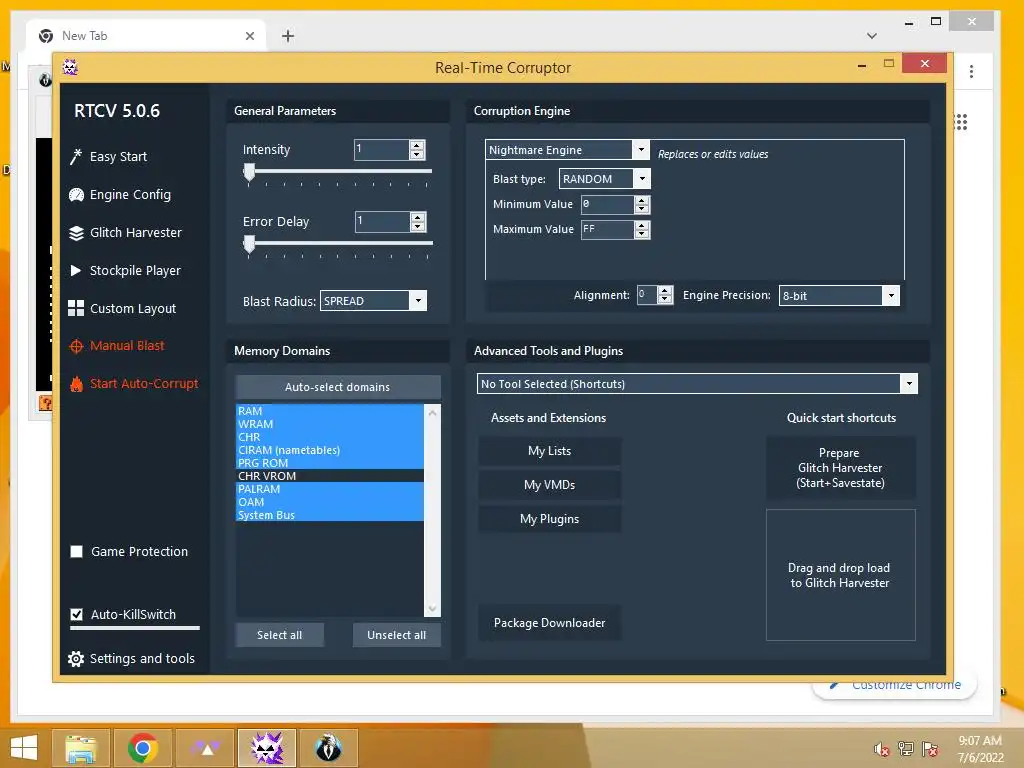Open Easy Start wand icon

76,157
